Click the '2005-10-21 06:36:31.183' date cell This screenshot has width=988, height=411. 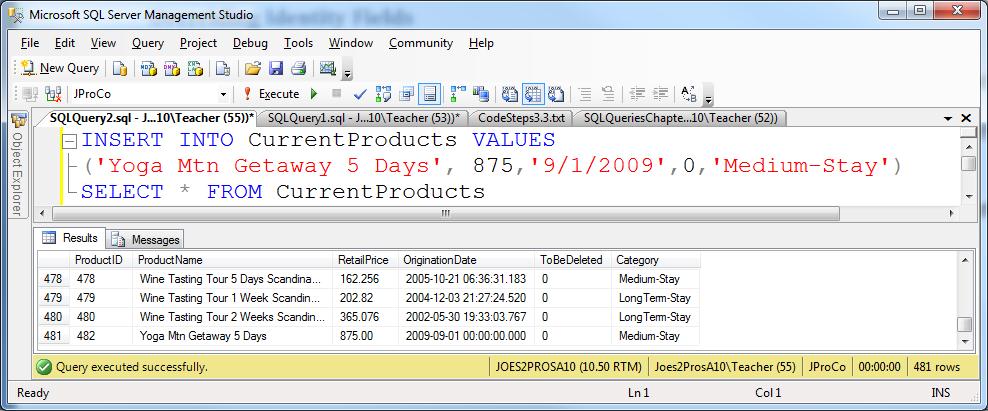466,279
